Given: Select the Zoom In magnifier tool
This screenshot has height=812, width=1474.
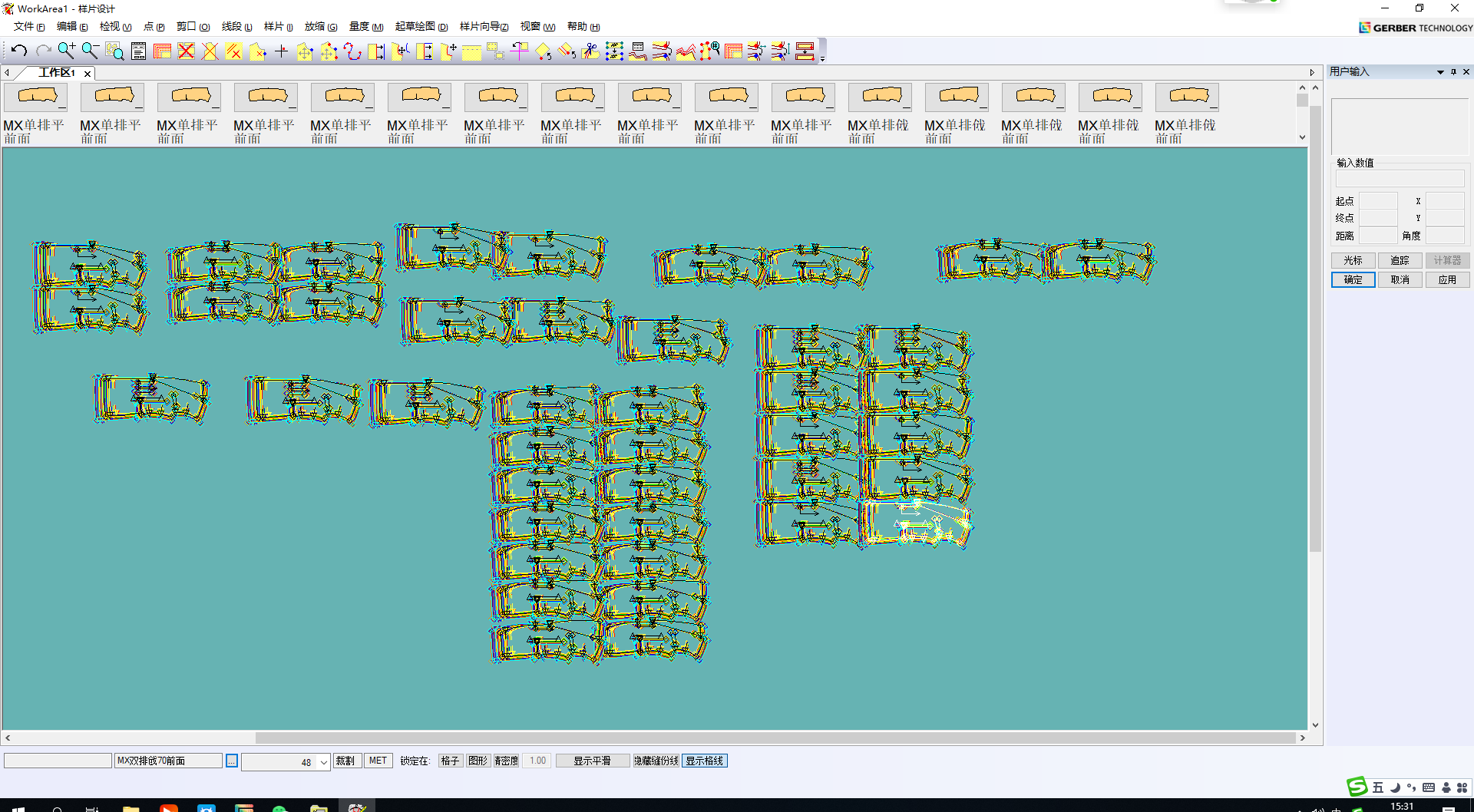Looking at the screenshot, I should [67, 51].
